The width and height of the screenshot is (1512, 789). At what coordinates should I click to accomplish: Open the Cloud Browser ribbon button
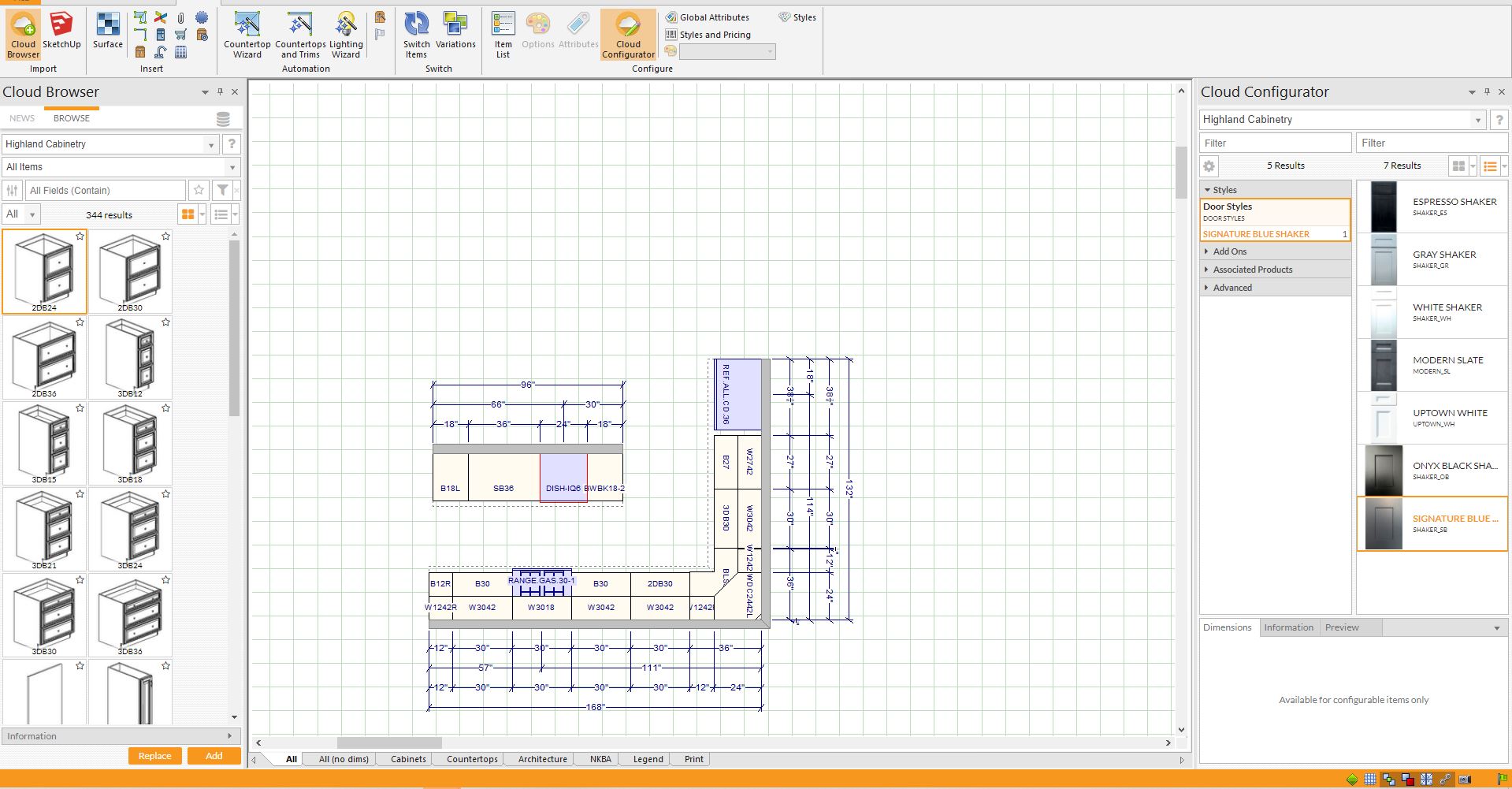coord(24,35)
